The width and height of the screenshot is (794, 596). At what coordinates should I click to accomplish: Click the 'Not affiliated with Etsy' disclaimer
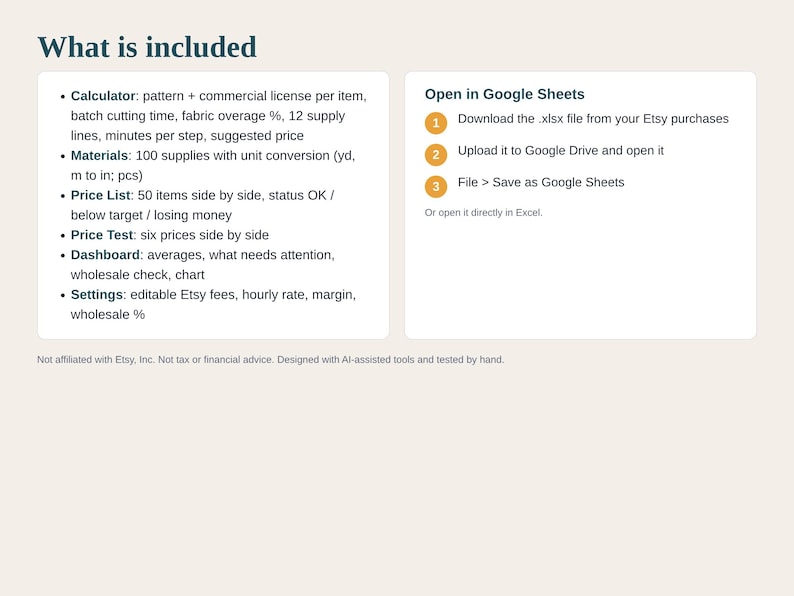click(x=270, y=360)
